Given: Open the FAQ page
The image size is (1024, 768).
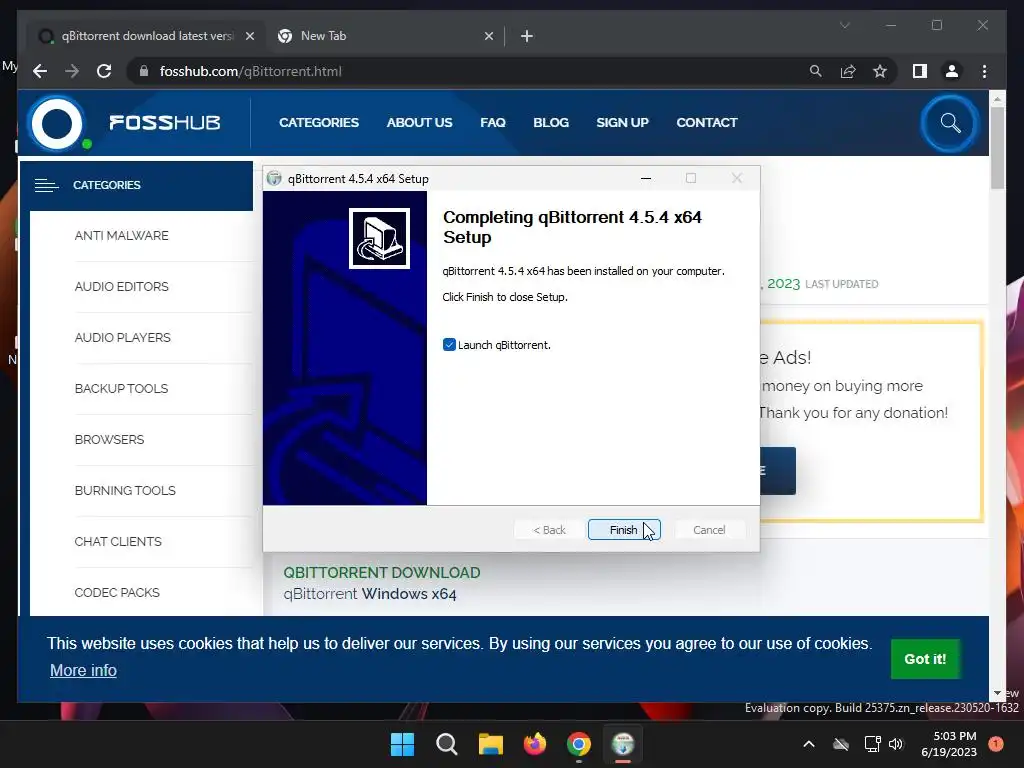Looking at the screenshot, I should 493,122.
